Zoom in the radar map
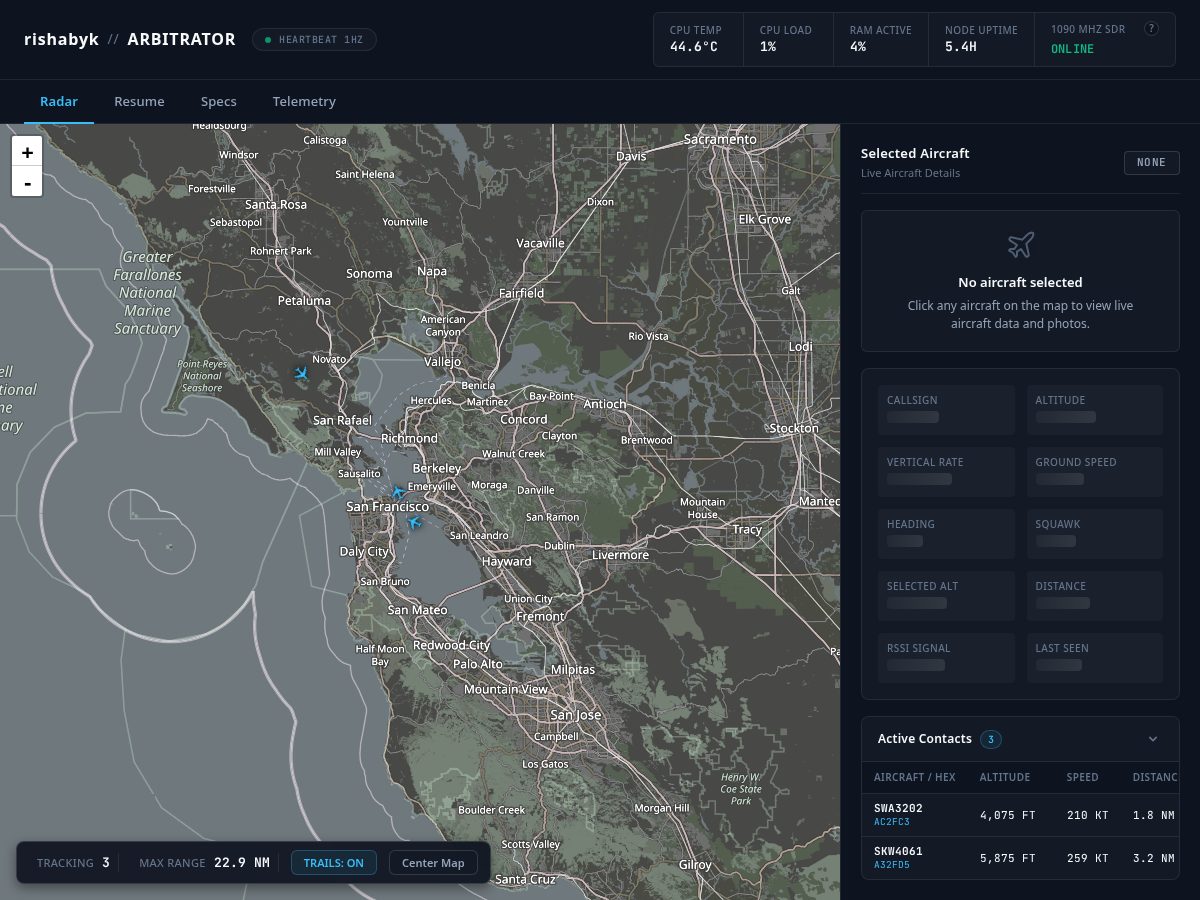This screenshot has height=900, width=1200. (x=27, y=152)
